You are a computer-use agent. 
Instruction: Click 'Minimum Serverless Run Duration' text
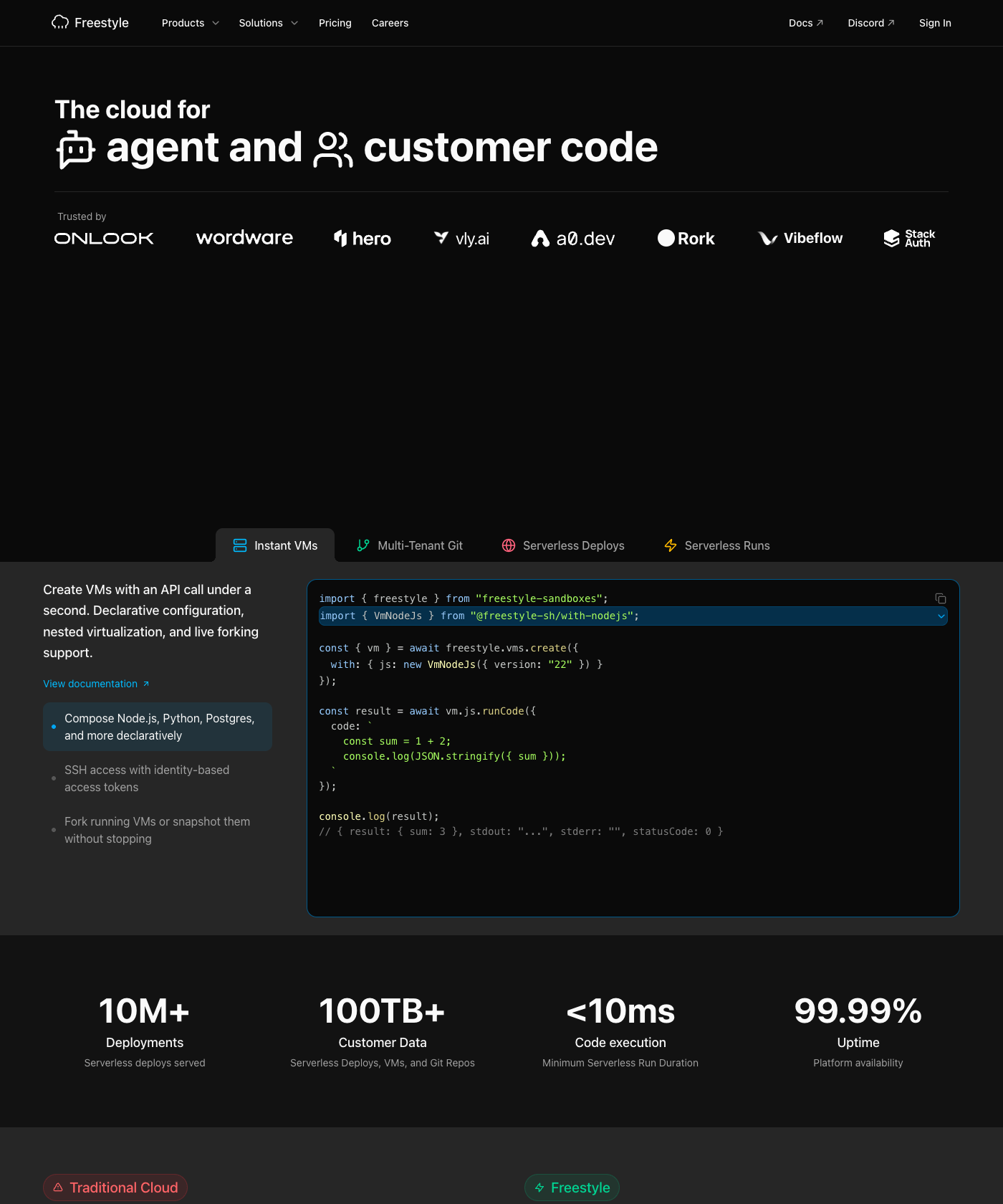[620, 1063]
